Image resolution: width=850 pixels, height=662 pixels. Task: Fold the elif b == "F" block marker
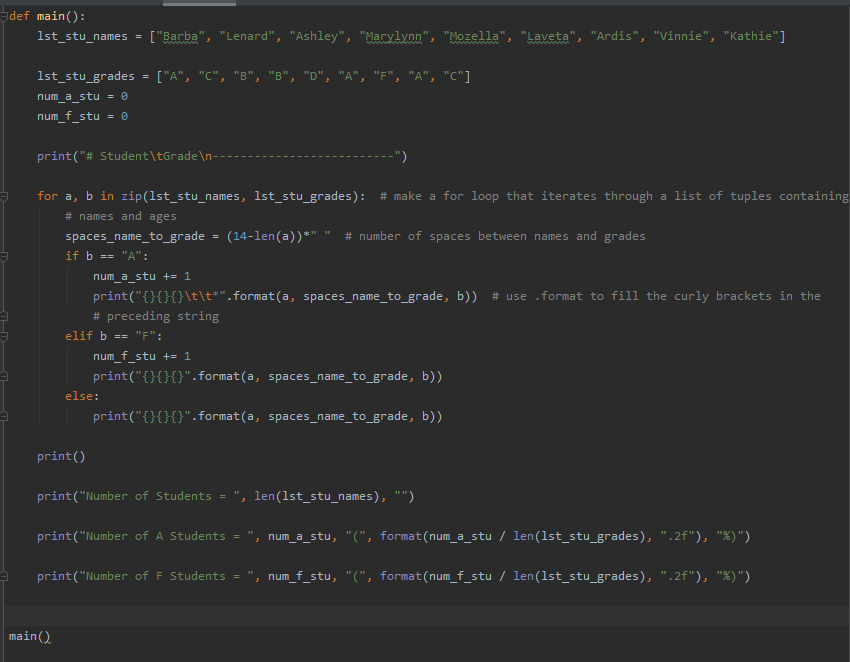[4, 336]
